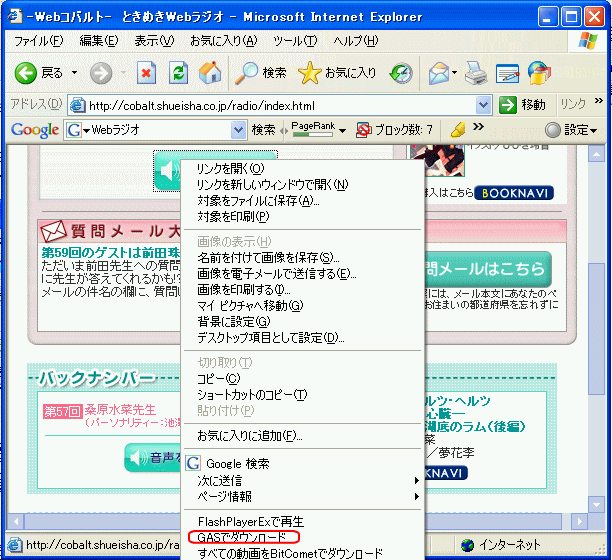Open the お気に入り(A) menu
Image resolution: width=612 pixels, height=560 pixels.
coord(223,41)
